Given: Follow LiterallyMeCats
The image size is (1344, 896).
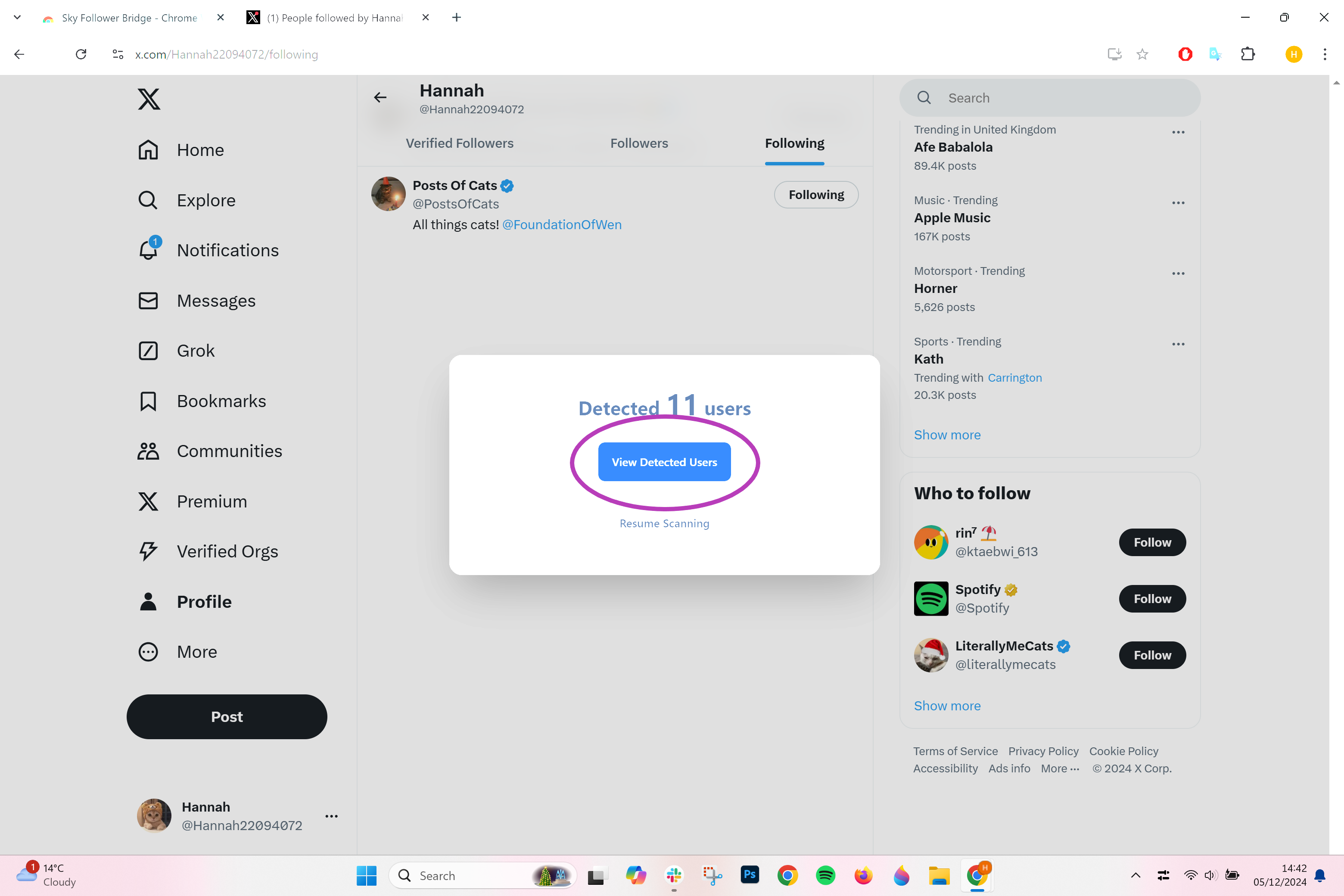Looking at the screenshot, I should click(1152, 656).
